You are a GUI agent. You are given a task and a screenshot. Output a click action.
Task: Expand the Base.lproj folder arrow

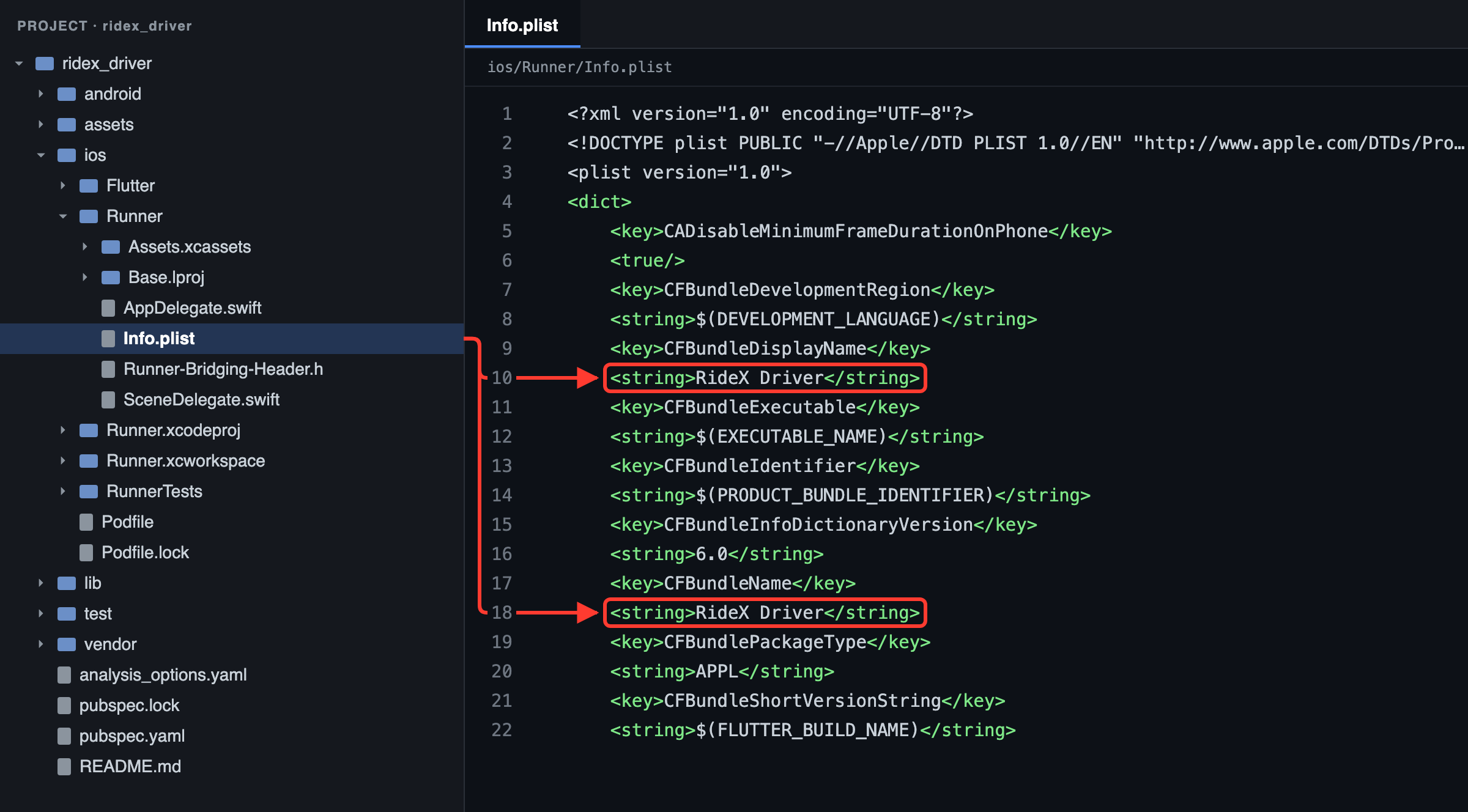[85, 278]
